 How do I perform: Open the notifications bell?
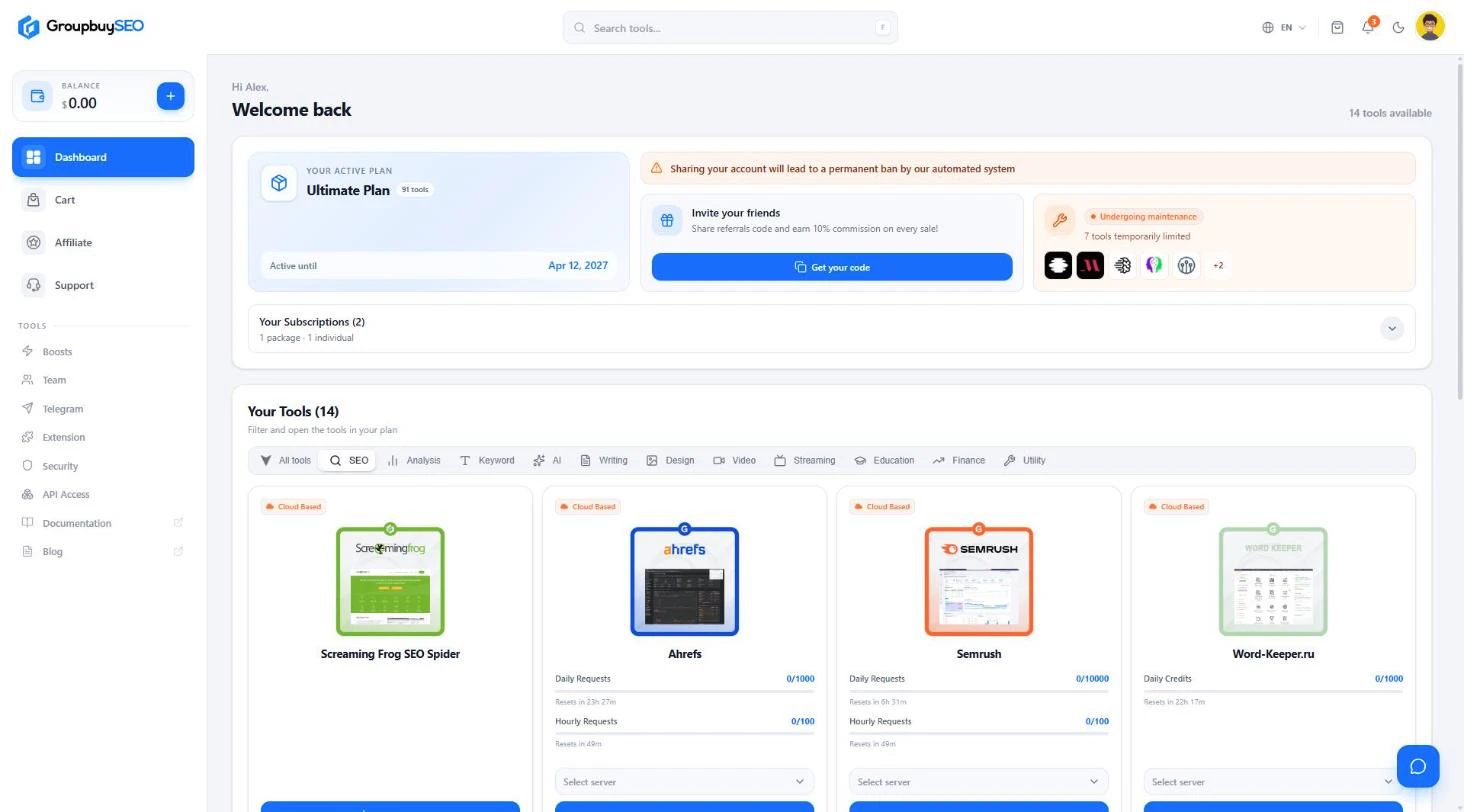(x=1368, y=28)
